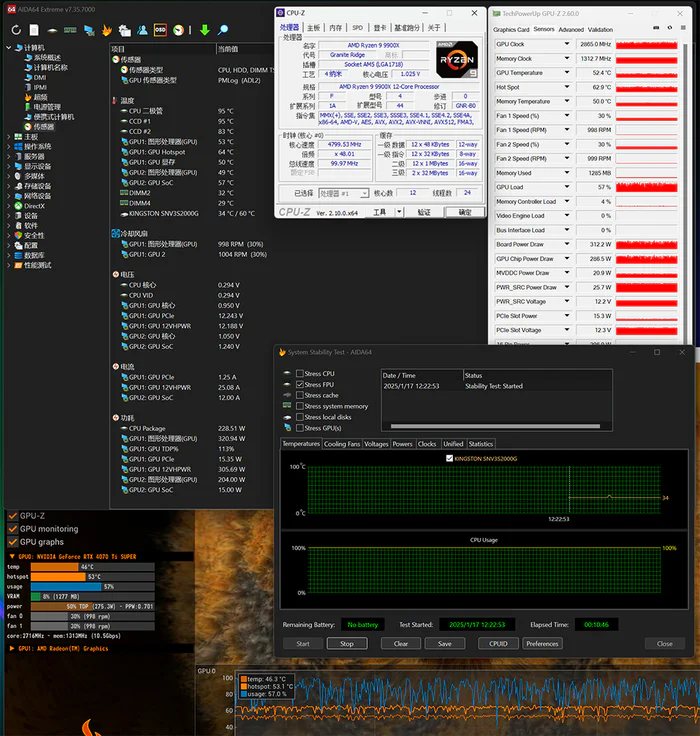Click the GPU-Z refresh icon

669,28
